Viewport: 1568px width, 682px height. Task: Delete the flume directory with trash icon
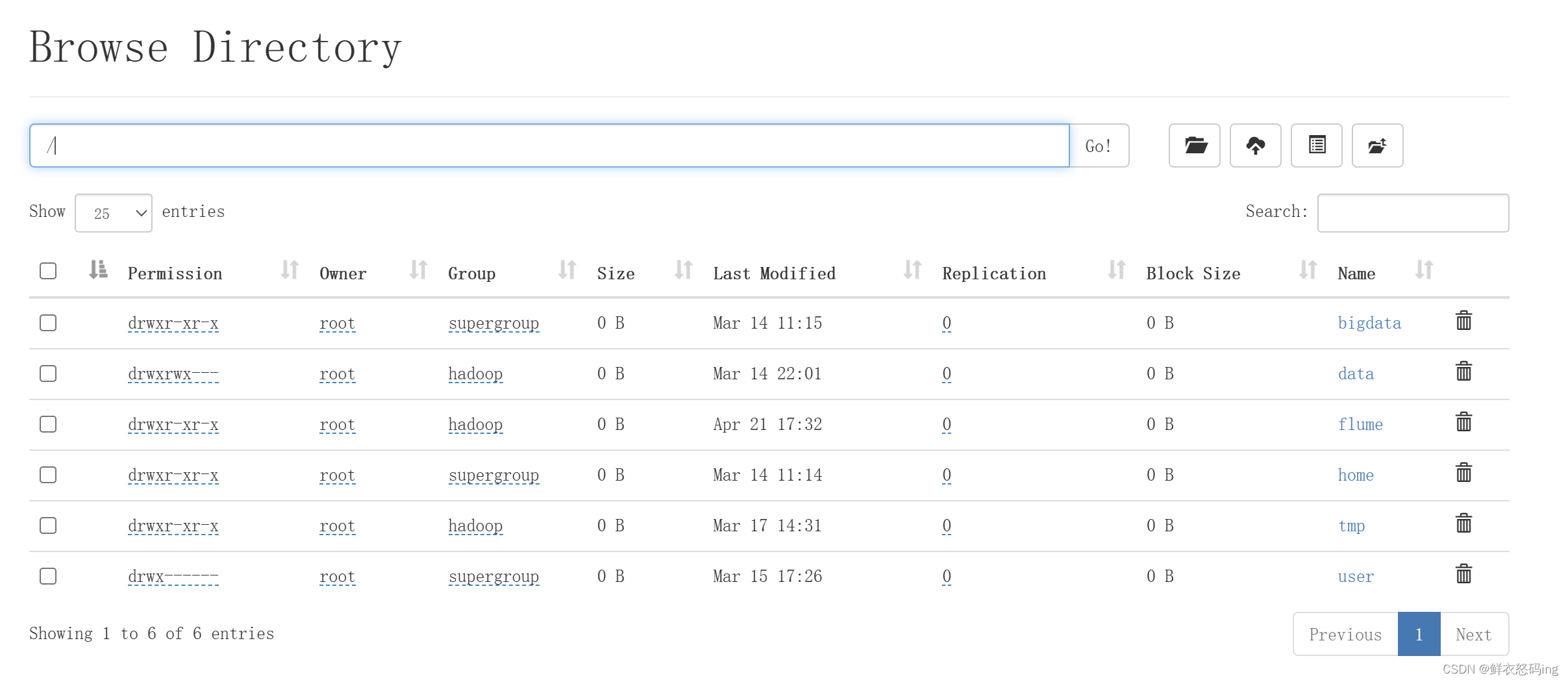pos(1463,422)
